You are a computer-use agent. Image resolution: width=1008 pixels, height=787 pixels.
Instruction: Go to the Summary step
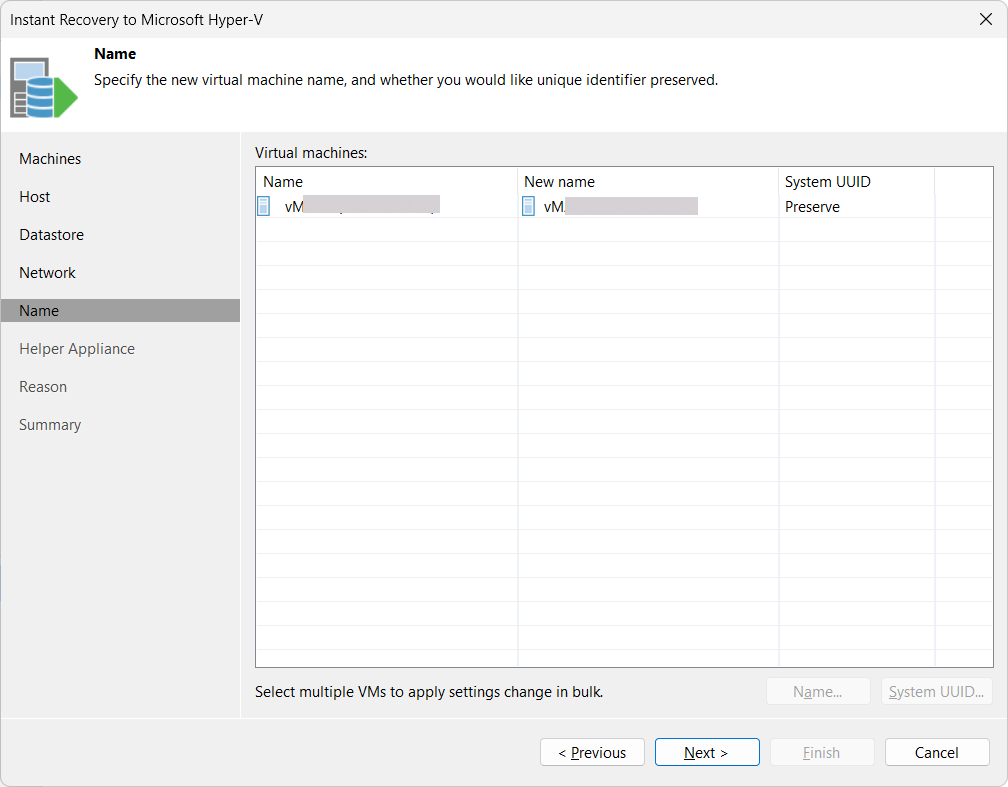[x=50, y=424]
